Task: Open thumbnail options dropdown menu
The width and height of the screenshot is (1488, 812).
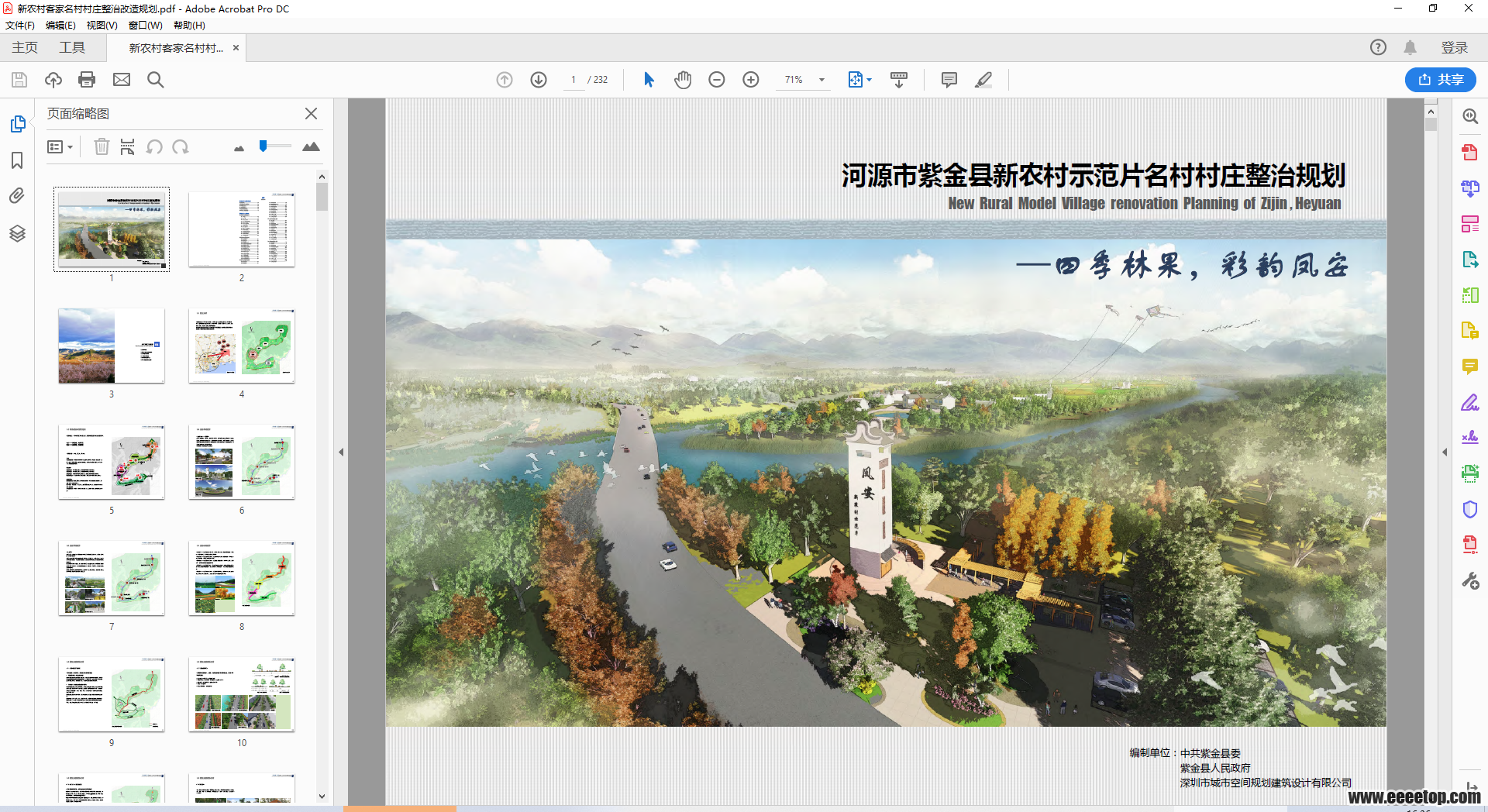Action: tap(60, 146)
